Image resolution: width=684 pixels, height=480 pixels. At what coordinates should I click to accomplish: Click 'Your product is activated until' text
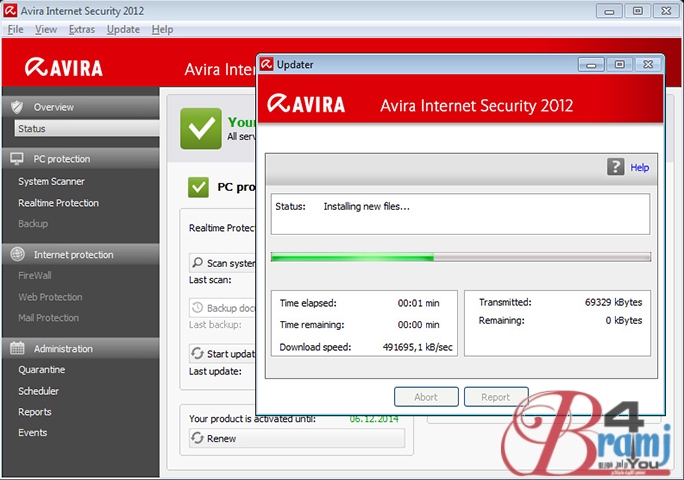[252, 418]
